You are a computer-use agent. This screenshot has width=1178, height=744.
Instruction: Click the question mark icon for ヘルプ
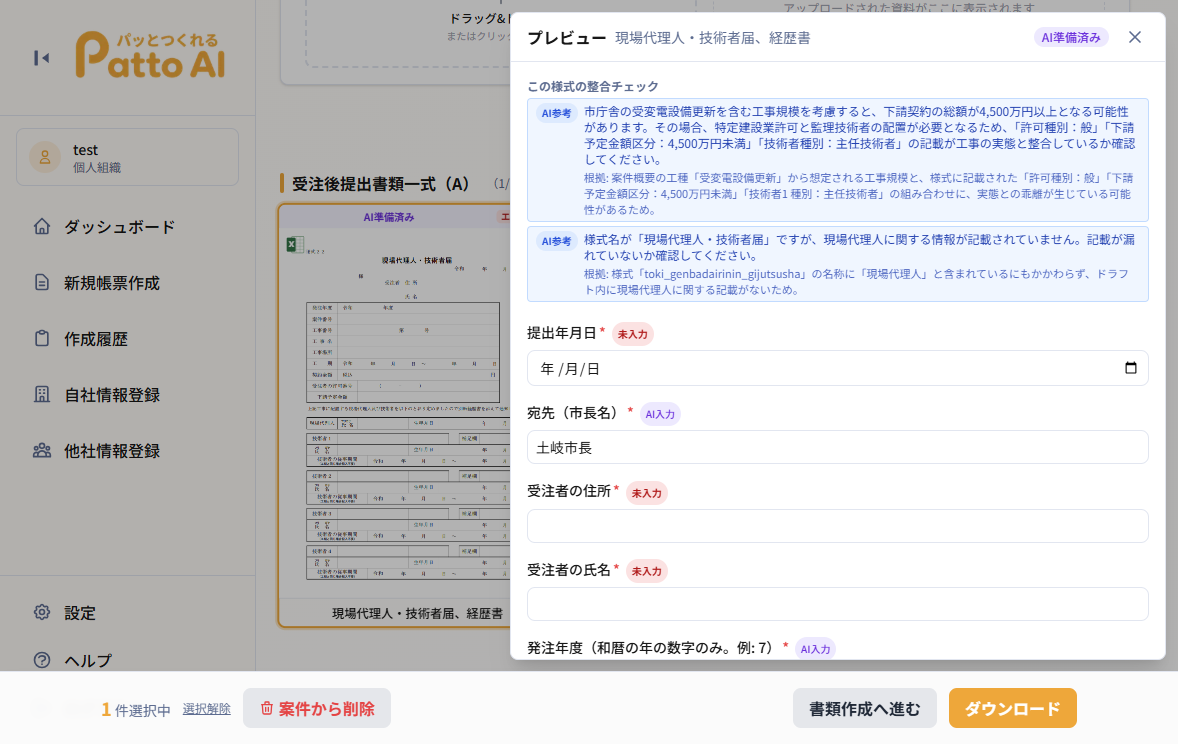point(42,660)
